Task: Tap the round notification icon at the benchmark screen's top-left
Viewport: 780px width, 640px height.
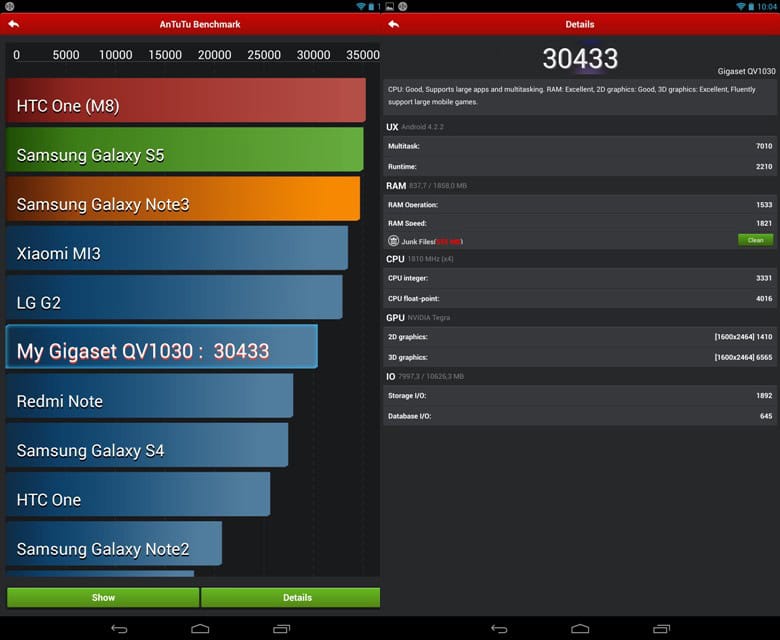Action: tap(9, 6)
